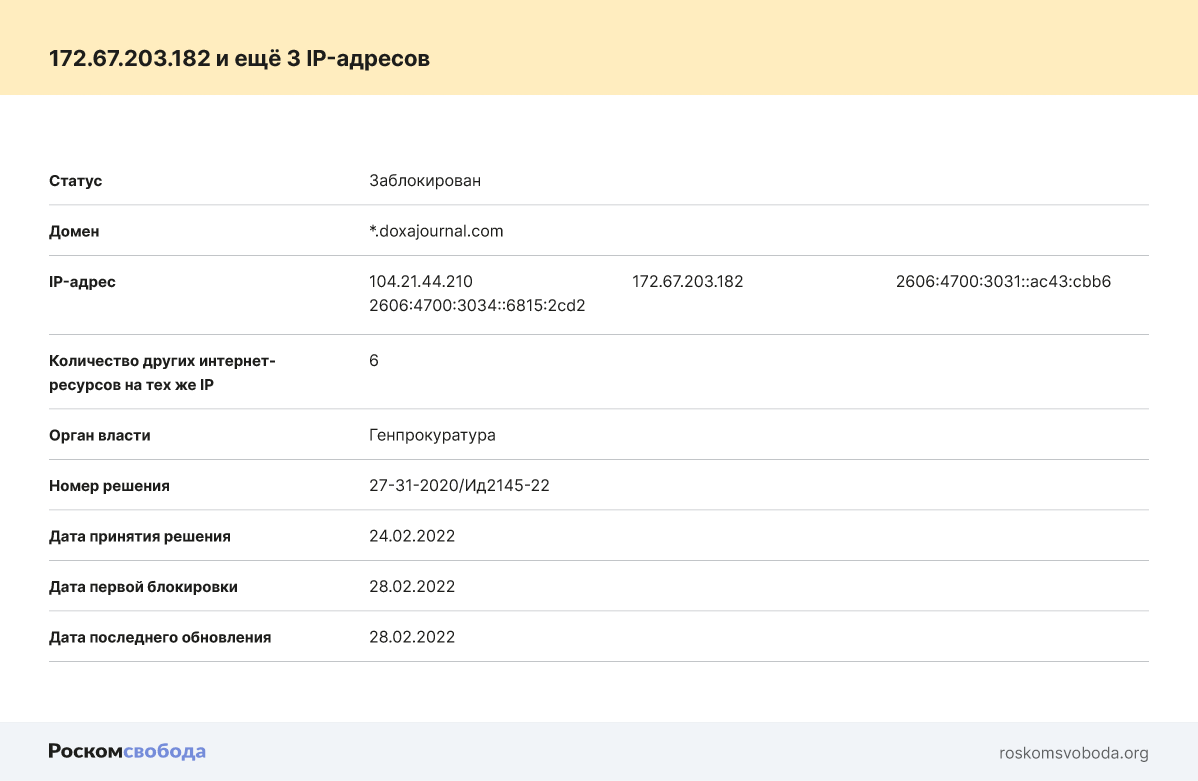Click the date next to Дата последнего обновления
Screen dimensions: 1198x781
[x=412, y=637]
